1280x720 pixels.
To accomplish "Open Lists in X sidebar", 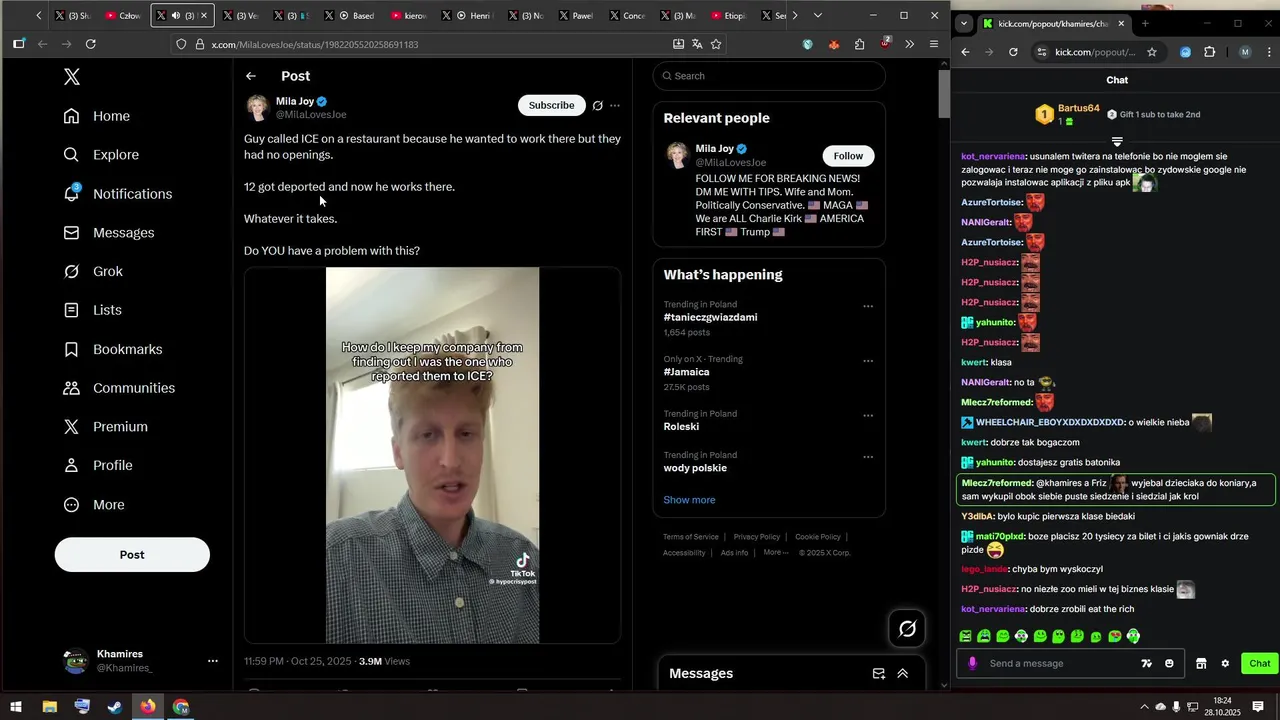I will coord(92,310).
